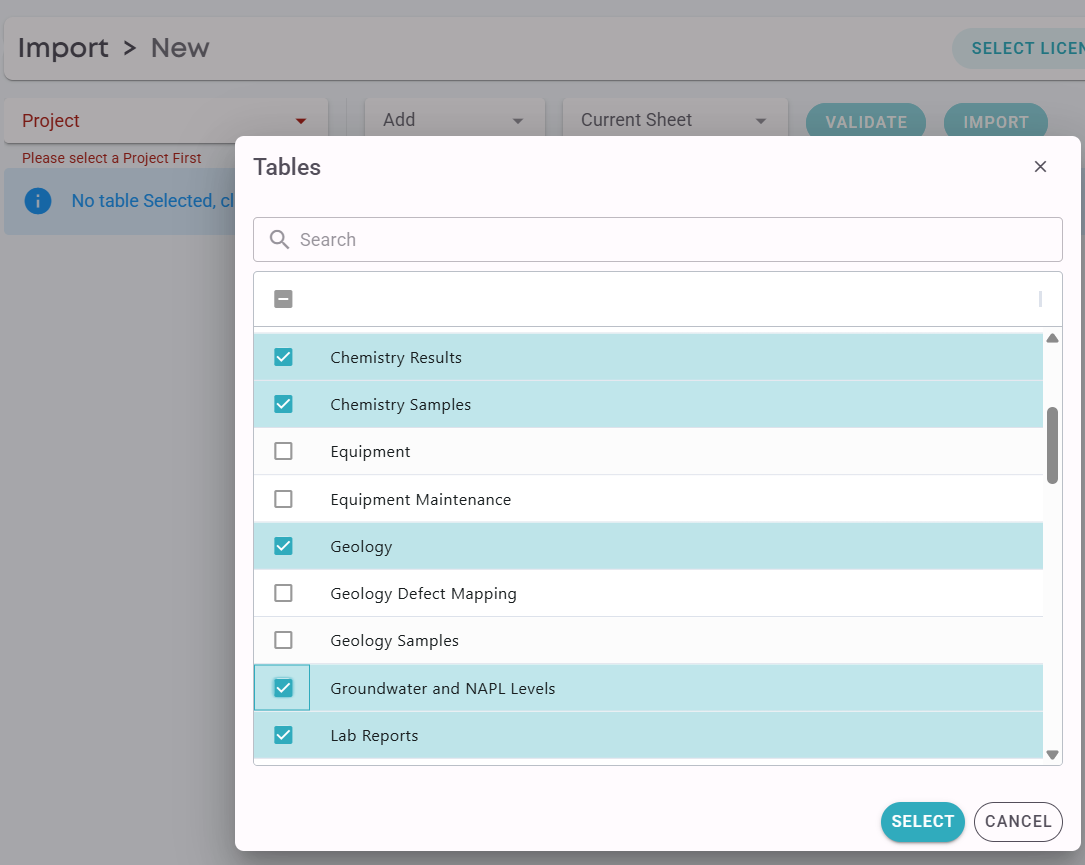1085x865 pixels.
Task: Click the 'Equipment' row text
Action: [x=370, y=452]
